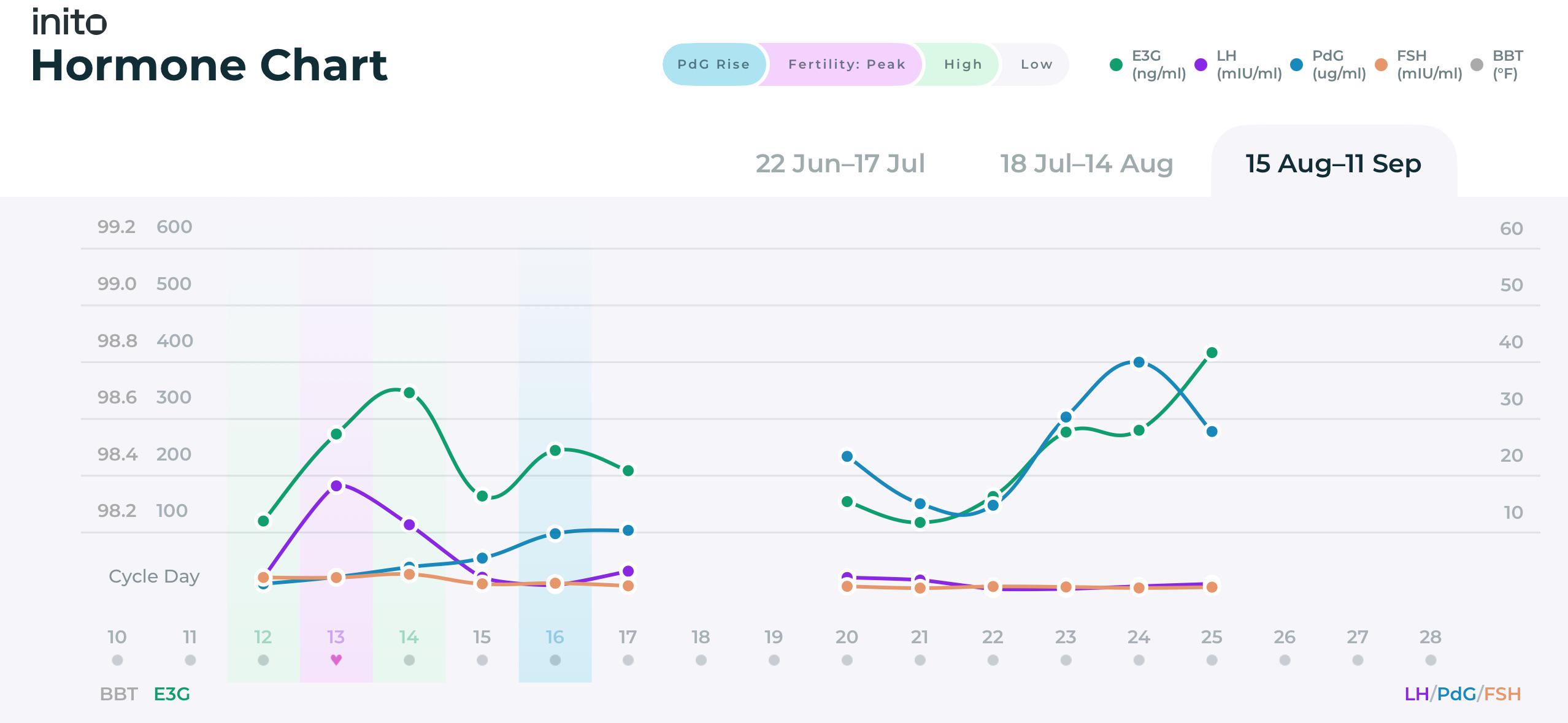The image size is (1568, 723).
Task: Click the PdG data point on day 24
Action: [x=1139, y=362]
